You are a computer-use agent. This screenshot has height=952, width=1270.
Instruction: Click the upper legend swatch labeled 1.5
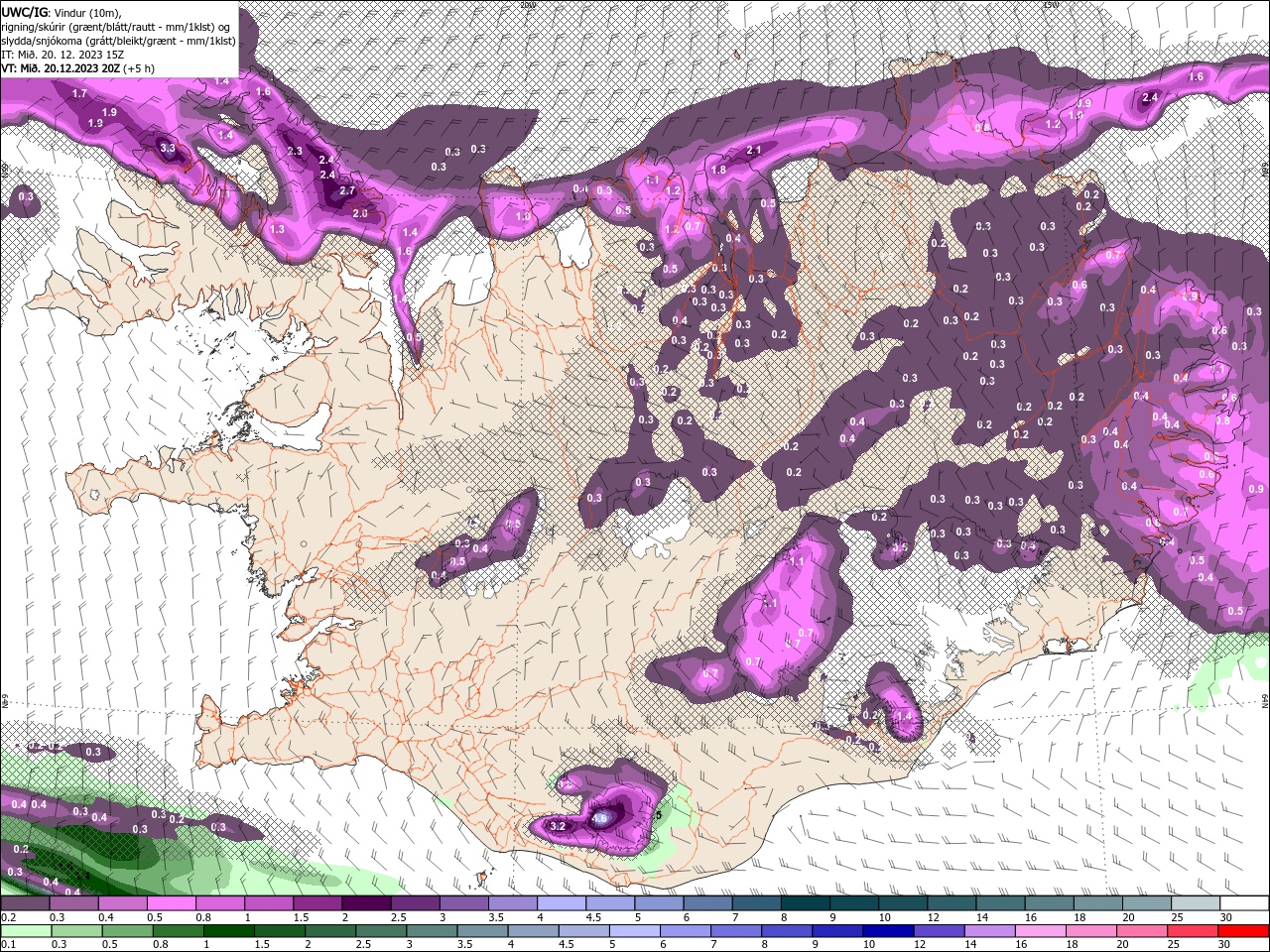(x=317, y=903)
